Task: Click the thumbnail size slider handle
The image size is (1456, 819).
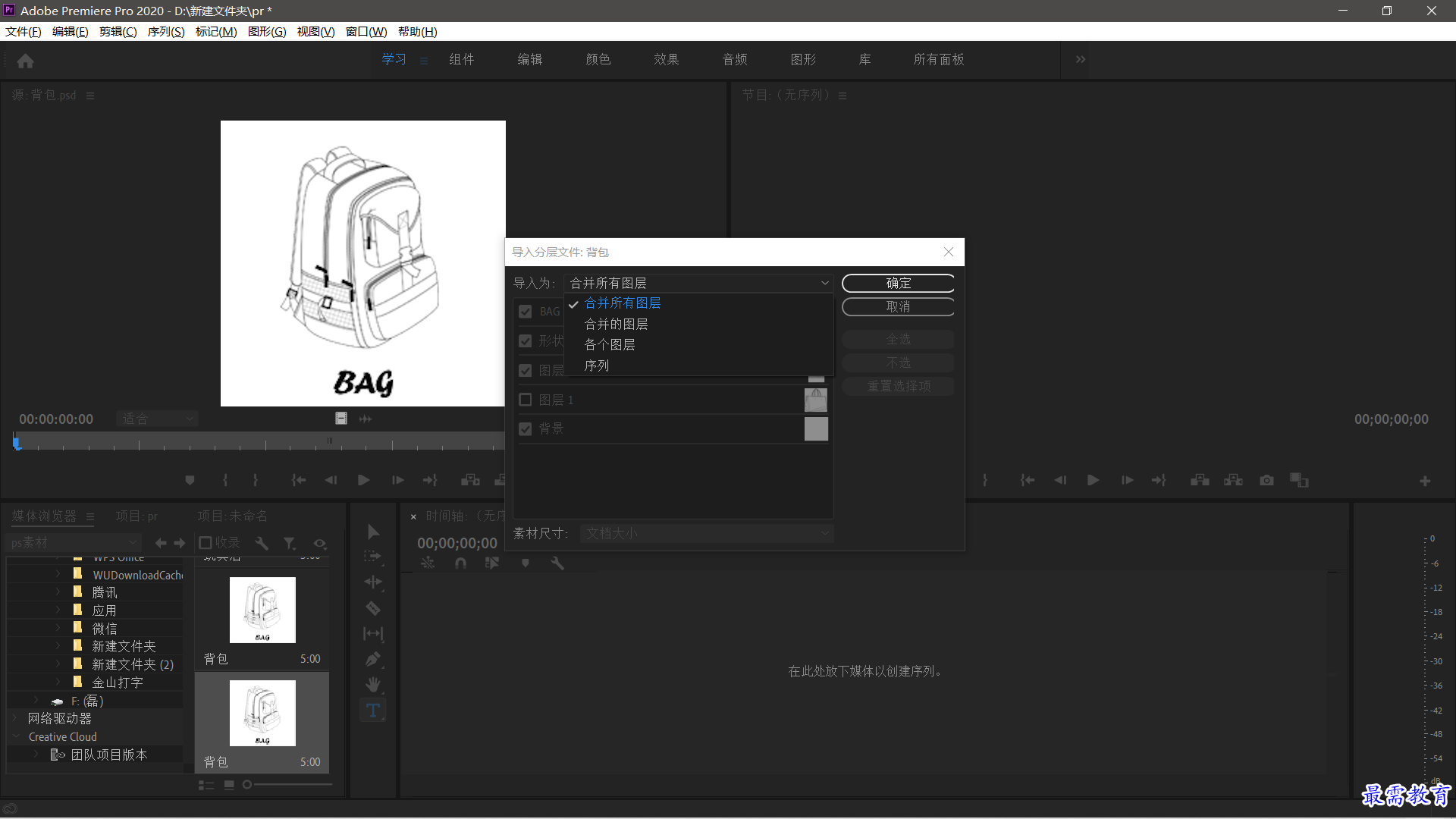Action: (x=246, y=785)
